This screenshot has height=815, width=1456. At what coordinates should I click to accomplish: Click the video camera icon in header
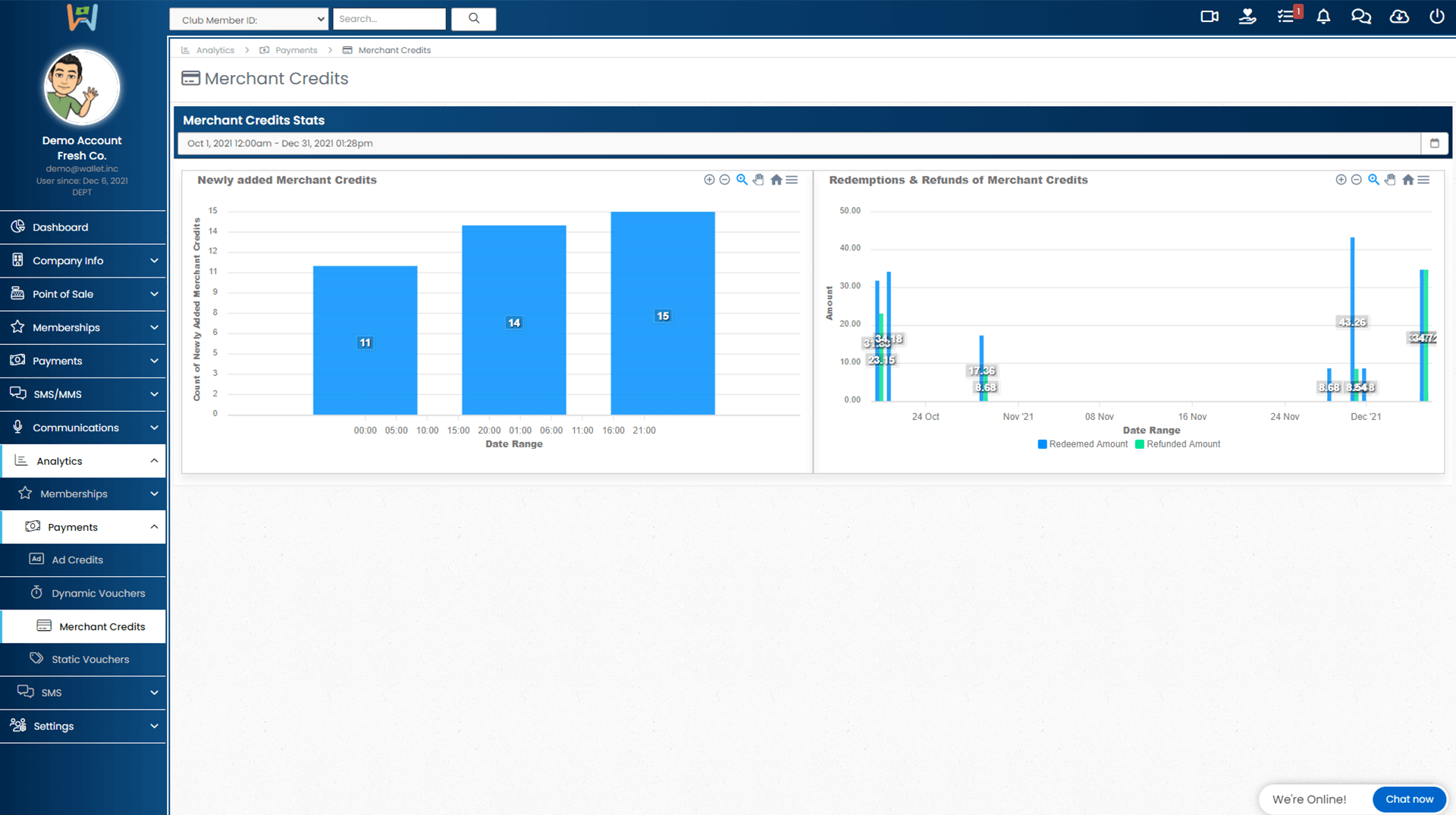click(x=1210, y=17)
